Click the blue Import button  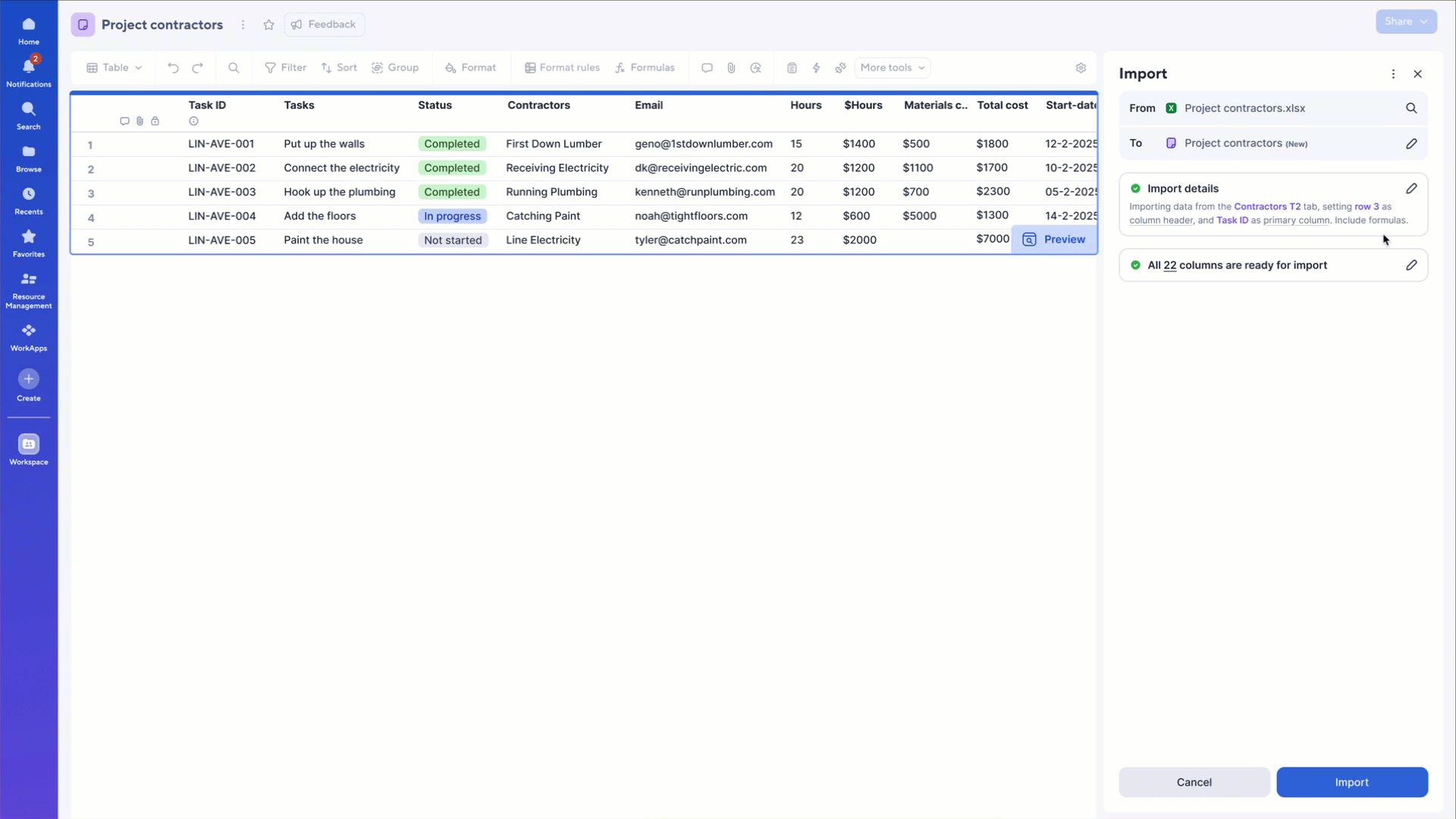click(x=1351, y=782)
